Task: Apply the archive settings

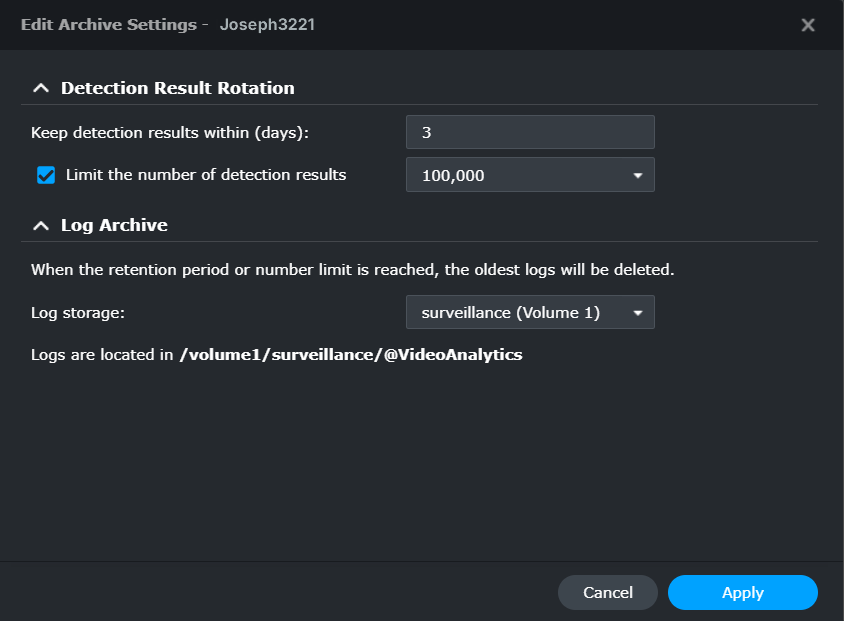Action: click(742, 593)
